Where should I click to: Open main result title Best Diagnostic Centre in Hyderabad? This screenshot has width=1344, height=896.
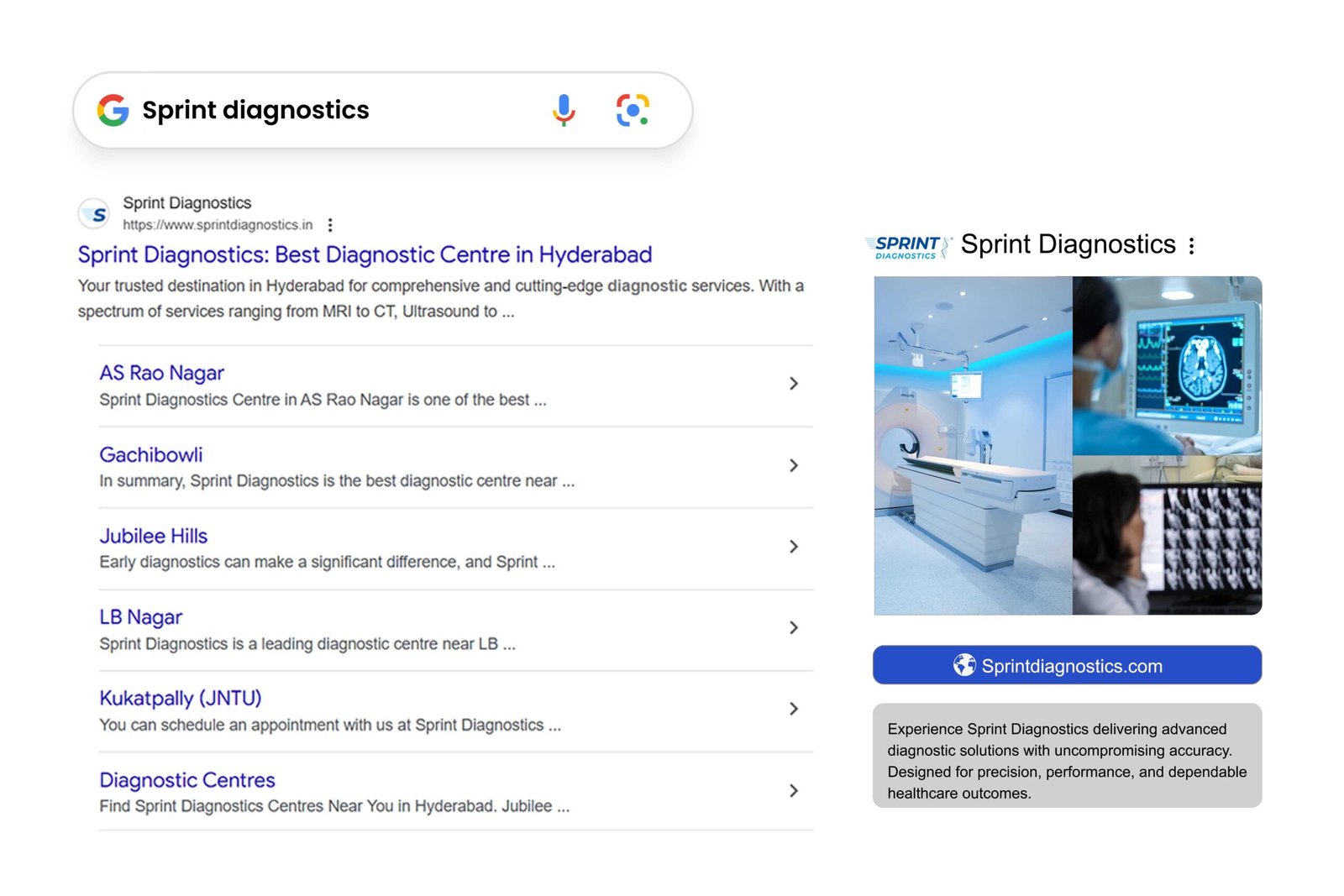coord(365,254)
